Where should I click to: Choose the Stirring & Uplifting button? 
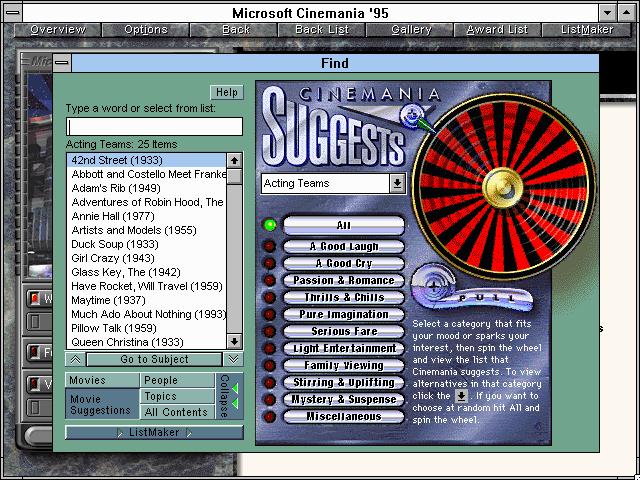[x=344, y=382]
